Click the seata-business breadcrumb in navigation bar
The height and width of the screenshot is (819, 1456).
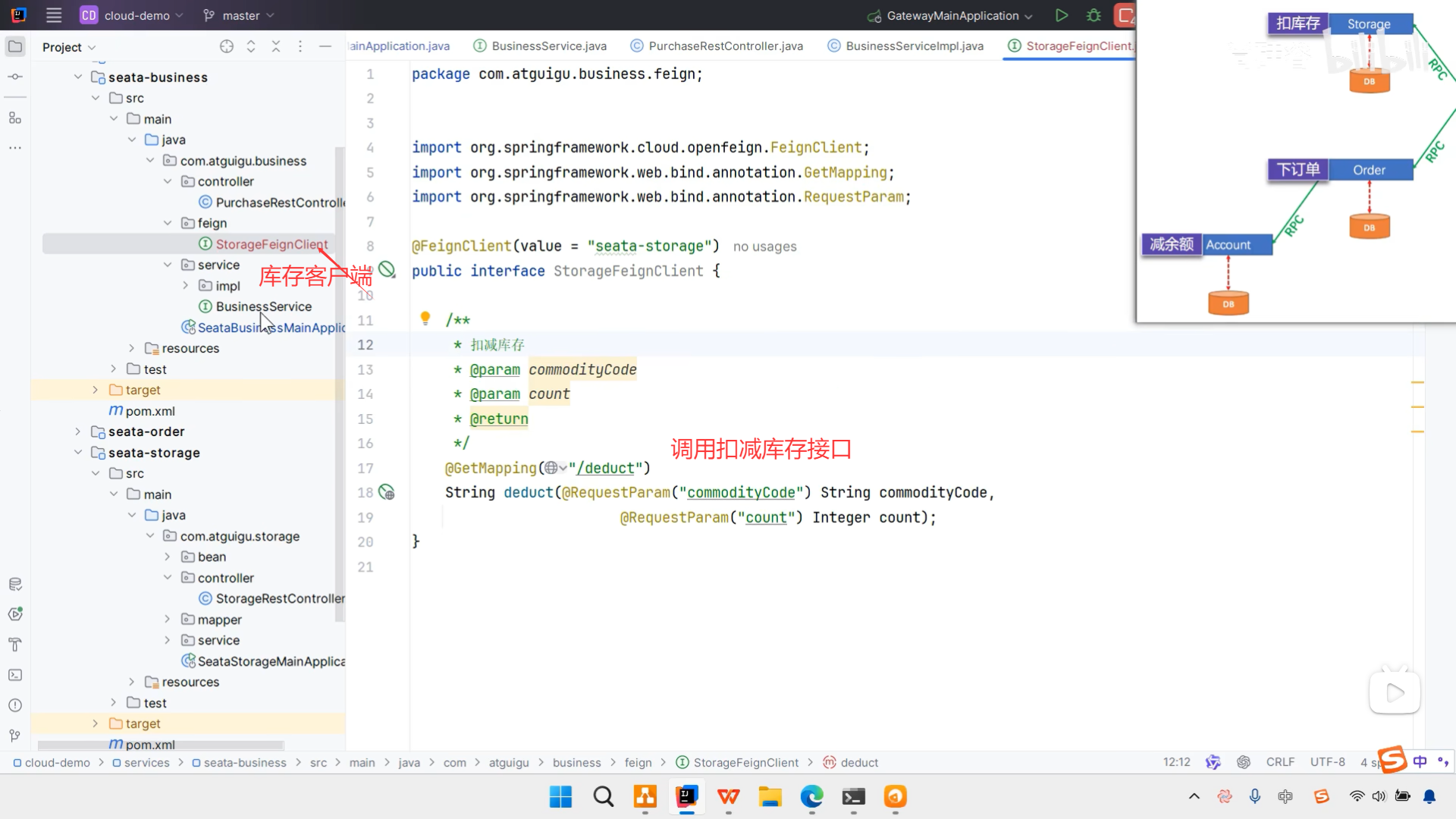pyautogui.click(x=244, y=763)
